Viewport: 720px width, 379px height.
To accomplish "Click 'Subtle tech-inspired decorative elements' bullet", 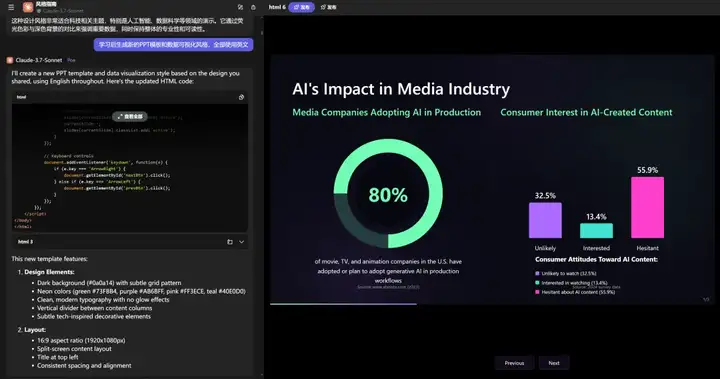I will 94,317.
